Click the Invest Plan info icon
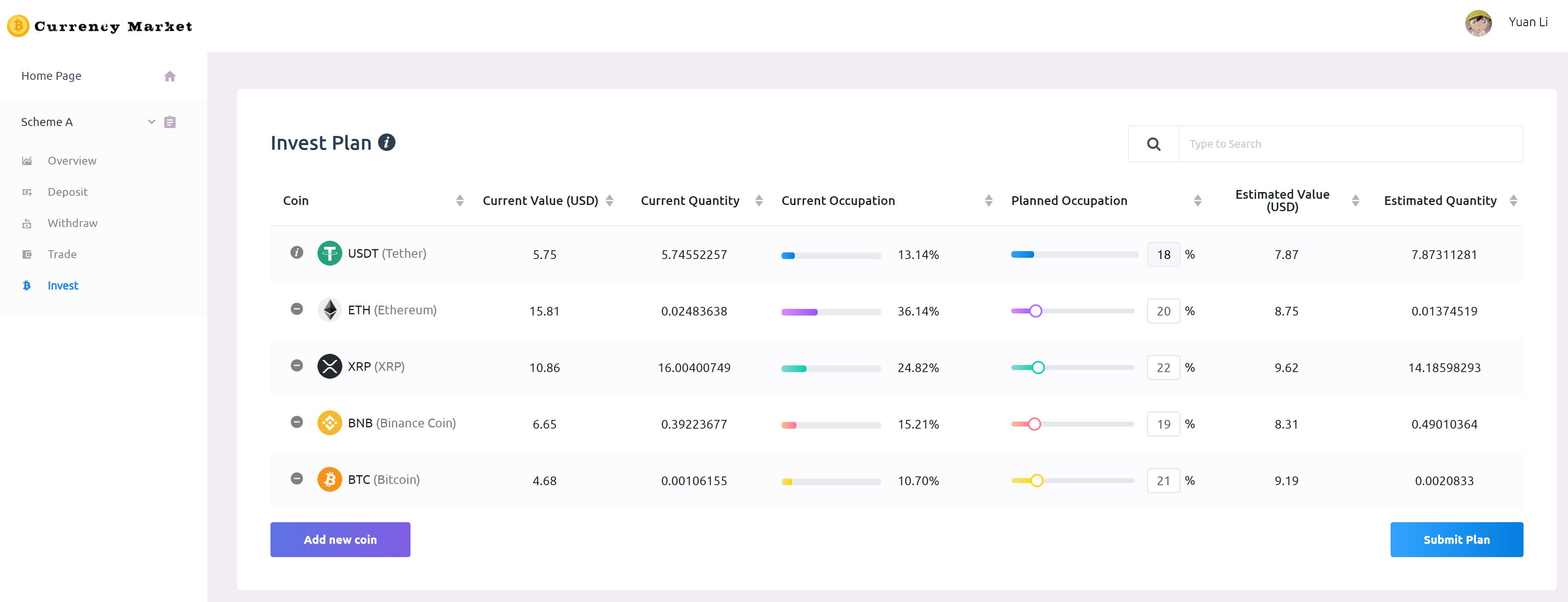 [x=386, y=143]
